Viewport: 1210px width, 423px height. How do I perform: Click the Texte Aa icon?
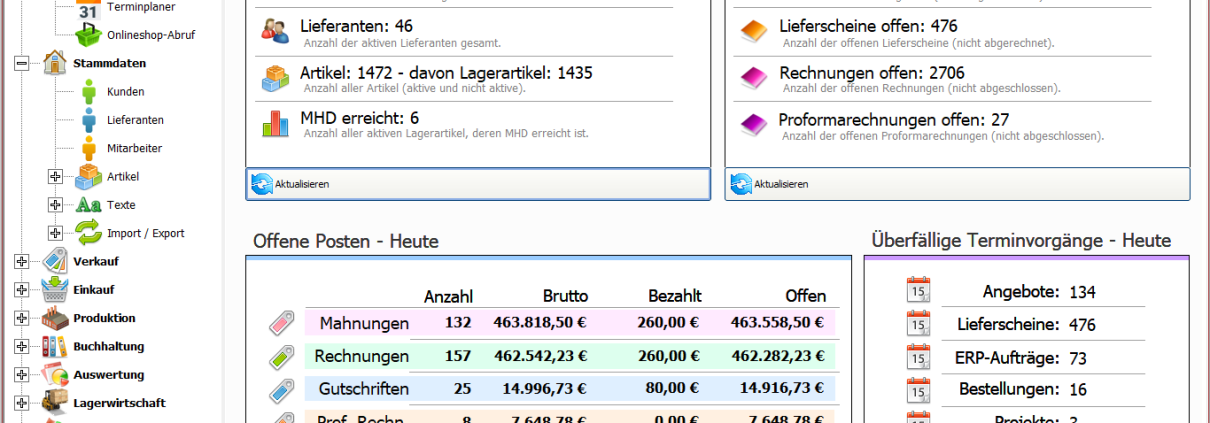(x=88, y=205)
